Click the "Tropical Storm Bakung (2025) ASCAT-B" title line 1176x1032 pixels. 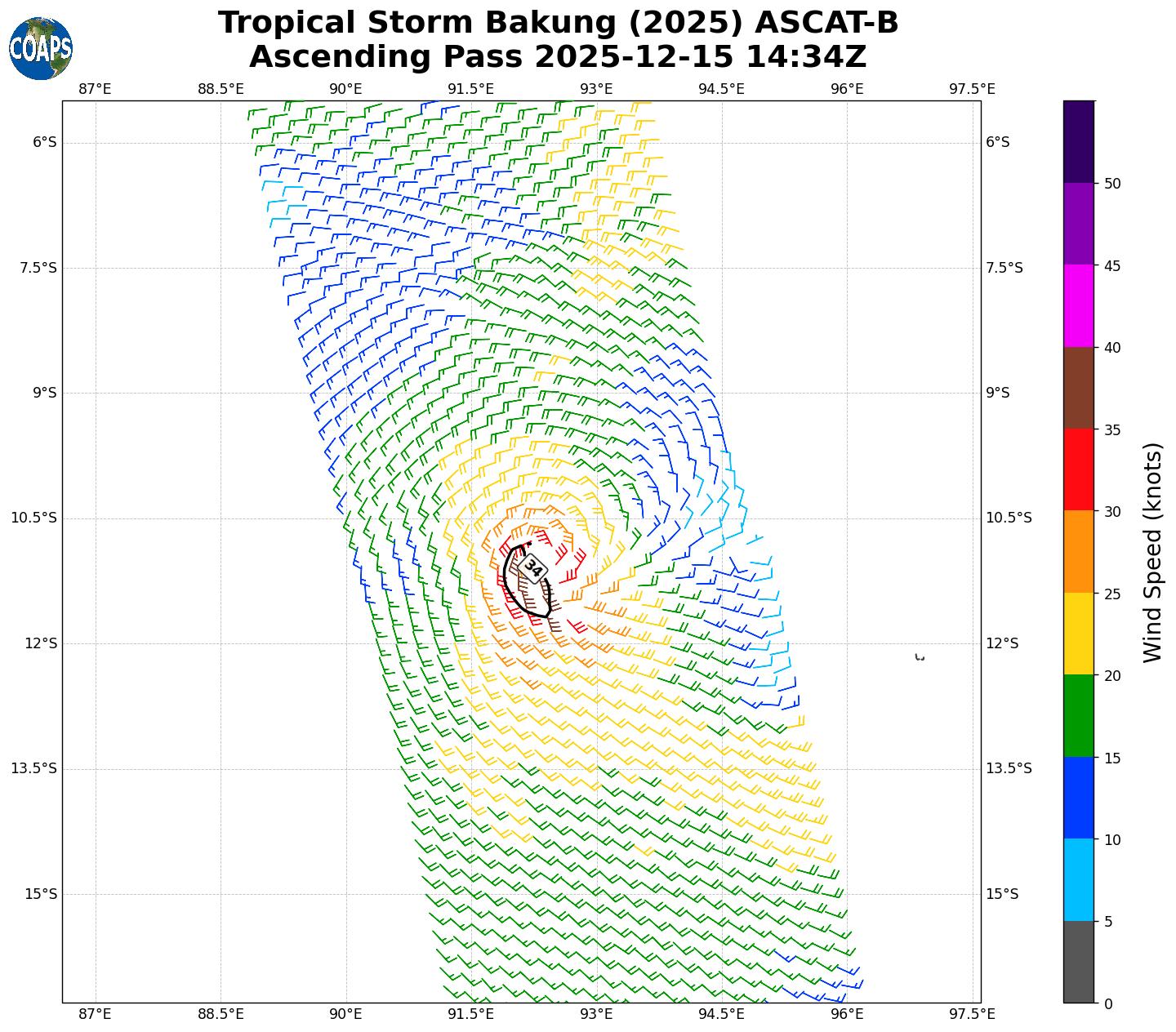click(x=558, y=23)
